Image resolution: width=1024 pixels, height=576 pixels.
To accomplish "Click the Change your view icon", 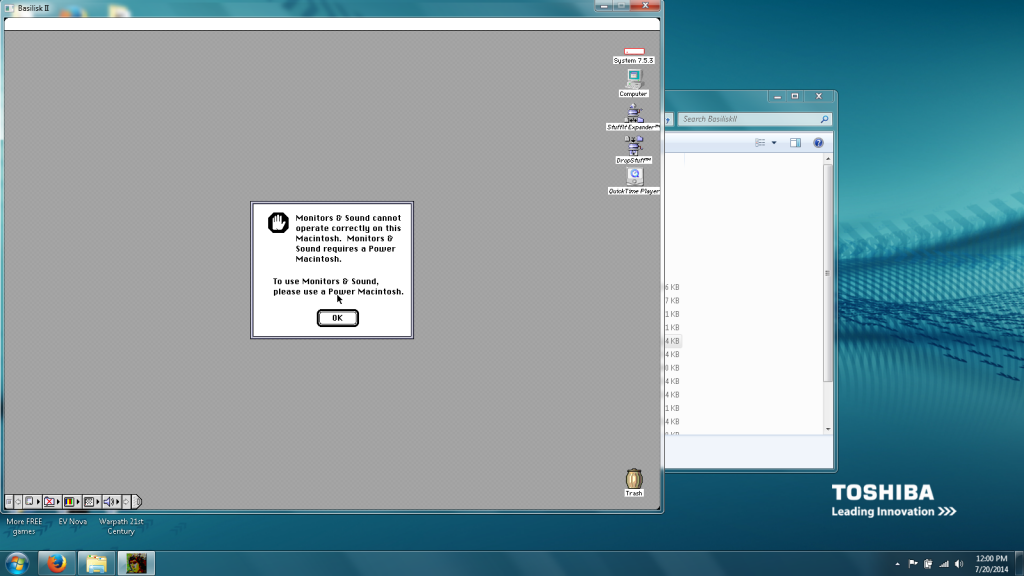I will pyautogui.click(x=760, y=142).
